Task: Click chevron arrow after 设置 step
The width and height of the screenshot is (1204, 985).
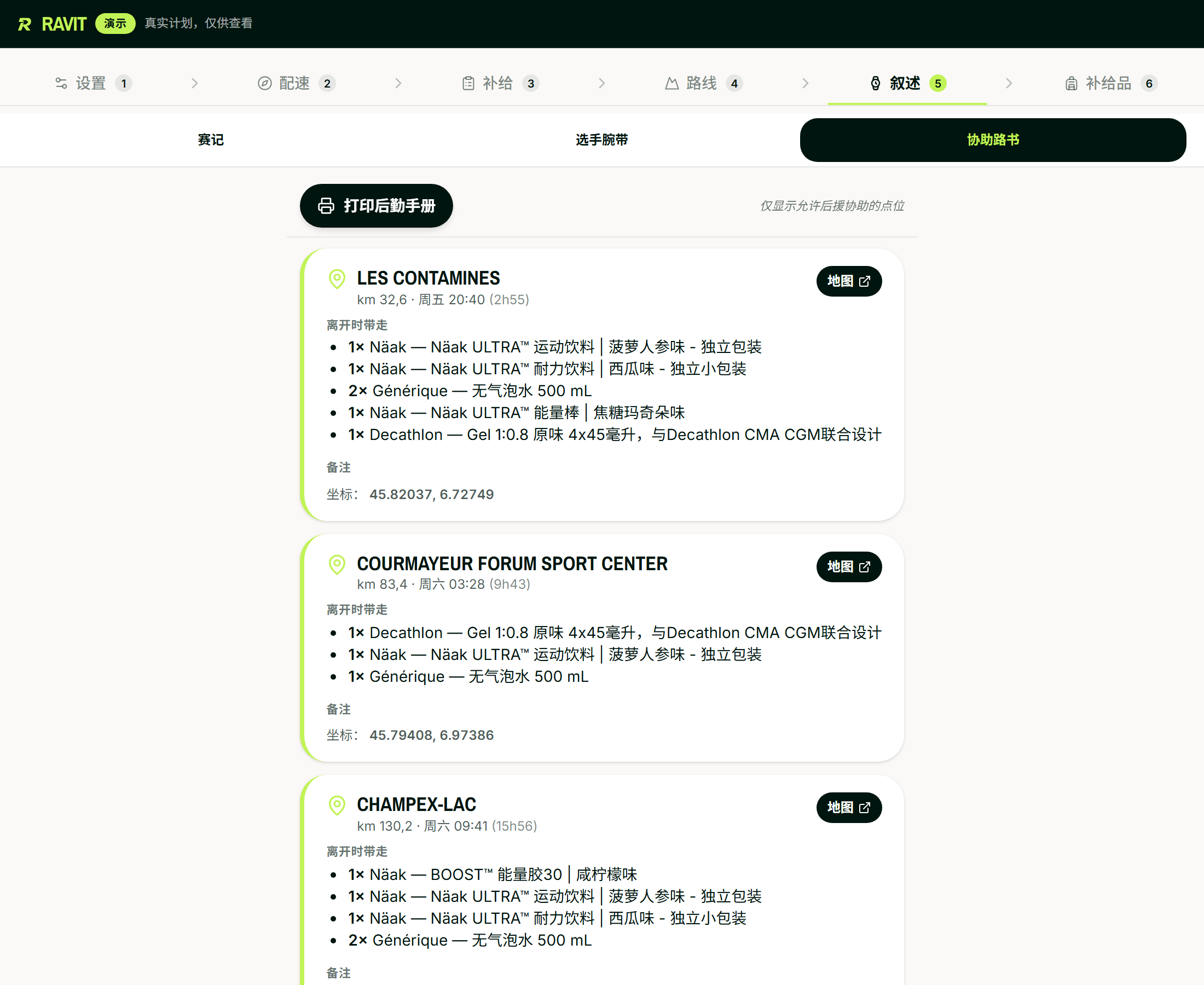Action: coord(195,83)
